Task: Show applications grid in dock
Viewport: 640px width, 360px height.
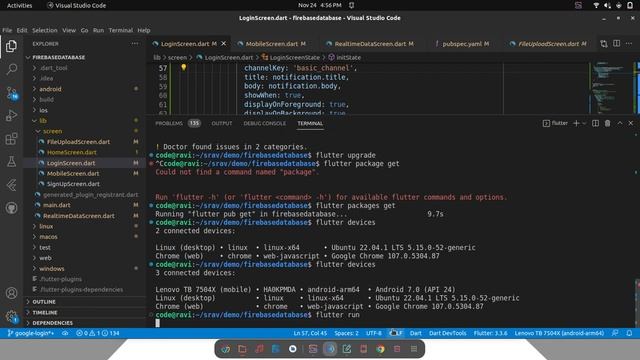Action: point(414,349)
